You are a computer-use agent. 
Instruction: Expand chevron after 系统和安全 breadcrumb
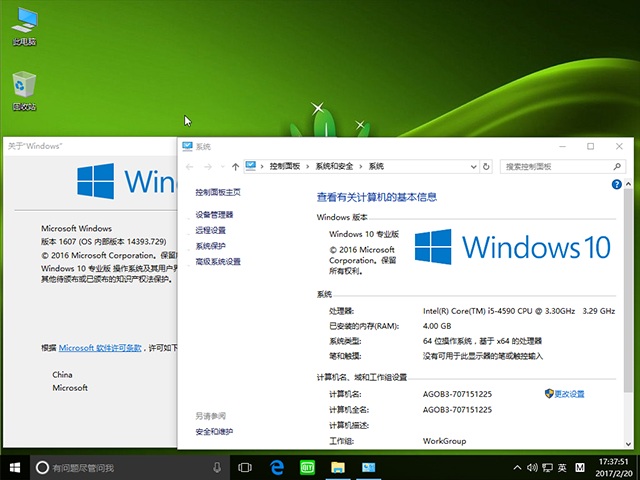tap(361, 167)
